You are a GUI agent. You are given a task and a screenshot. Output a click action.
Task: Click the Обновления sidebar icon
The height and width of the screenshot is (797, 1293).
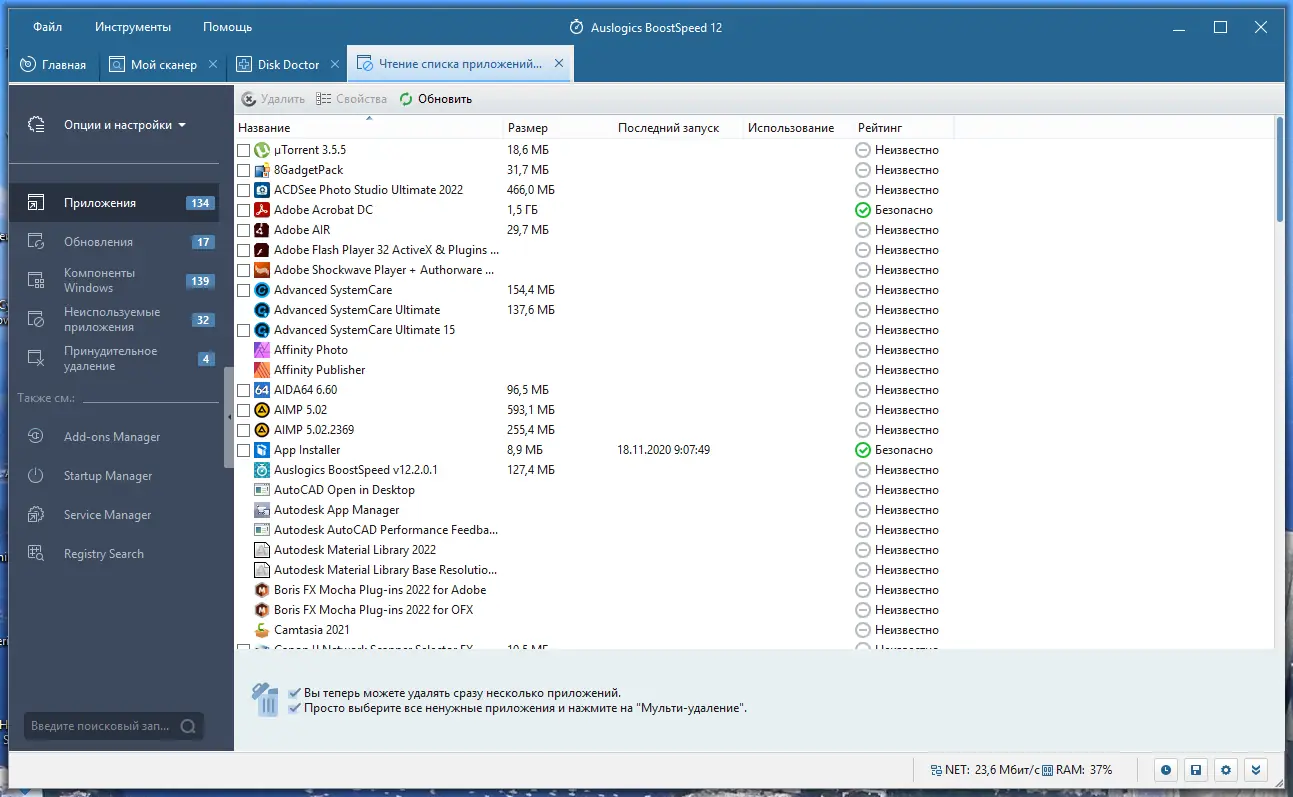(36, 242)
